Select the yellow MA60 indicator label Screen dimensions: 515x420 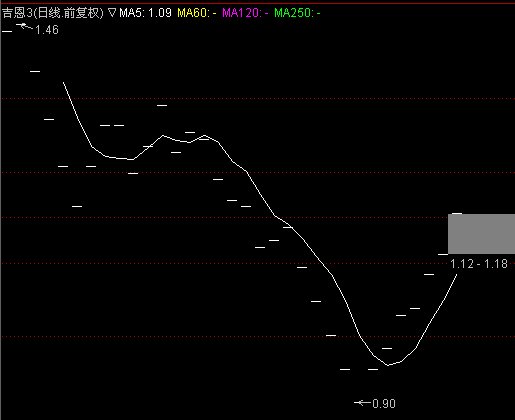click(197, 13)
